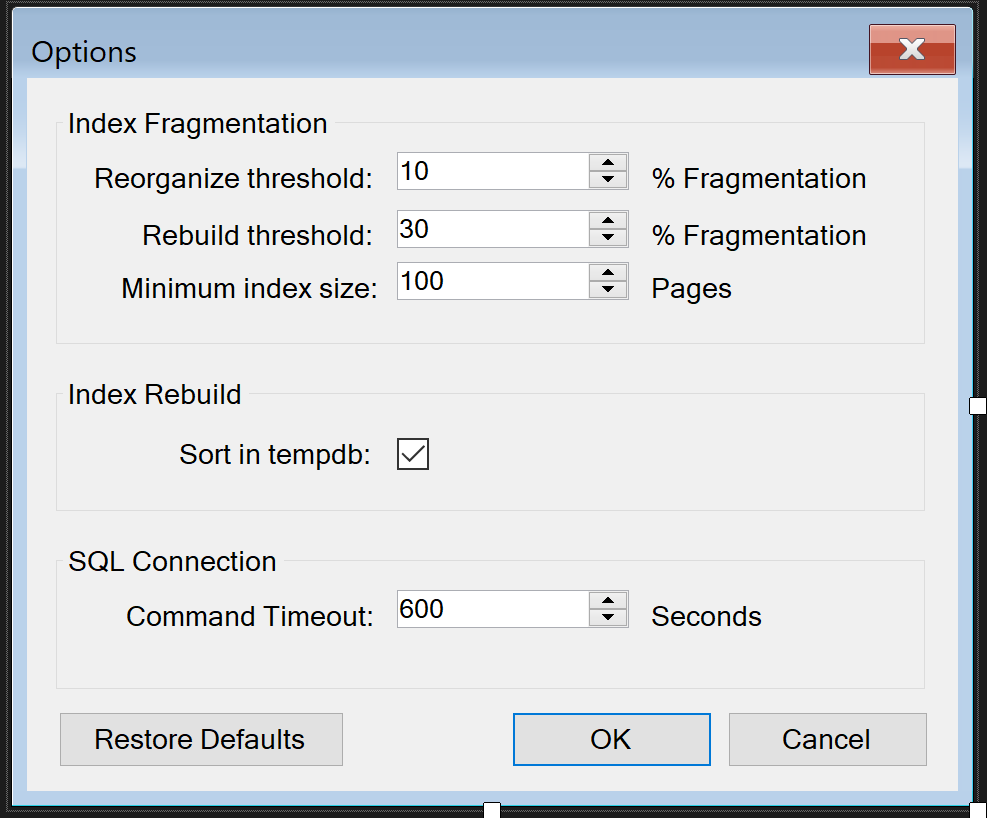Focus the Minimum index size field
The width and height of the screenshot is (987, 818).
(x=494, y=281)
